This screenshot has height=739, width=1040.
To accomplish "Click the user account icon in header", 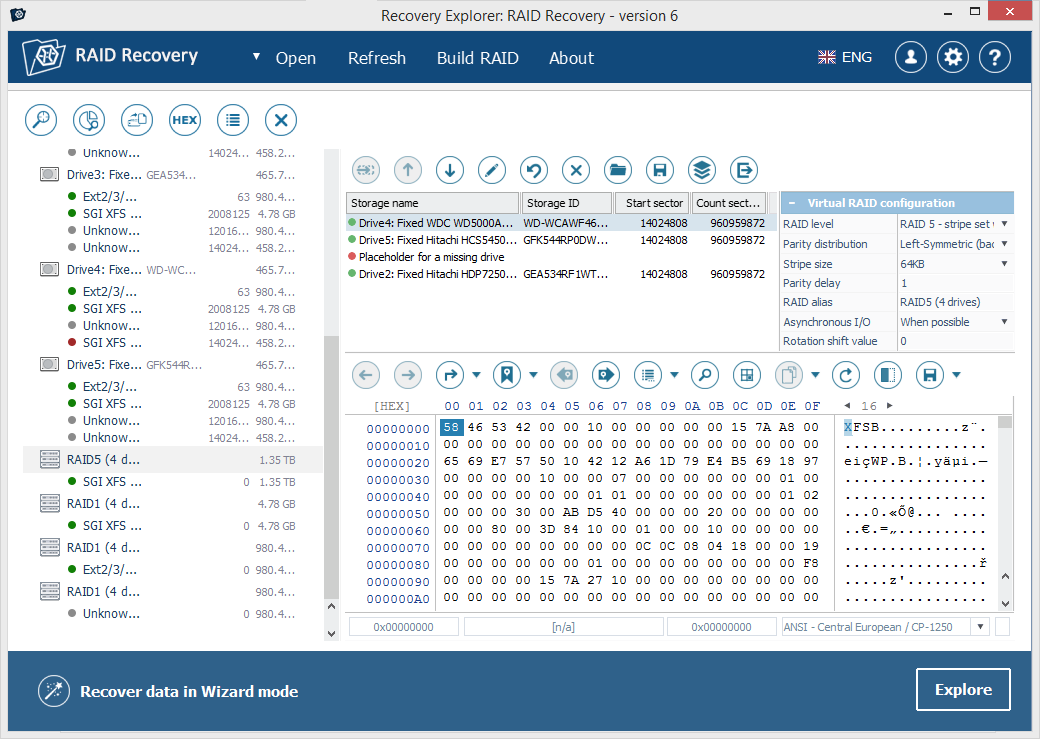I will click(x=911, y=57).
